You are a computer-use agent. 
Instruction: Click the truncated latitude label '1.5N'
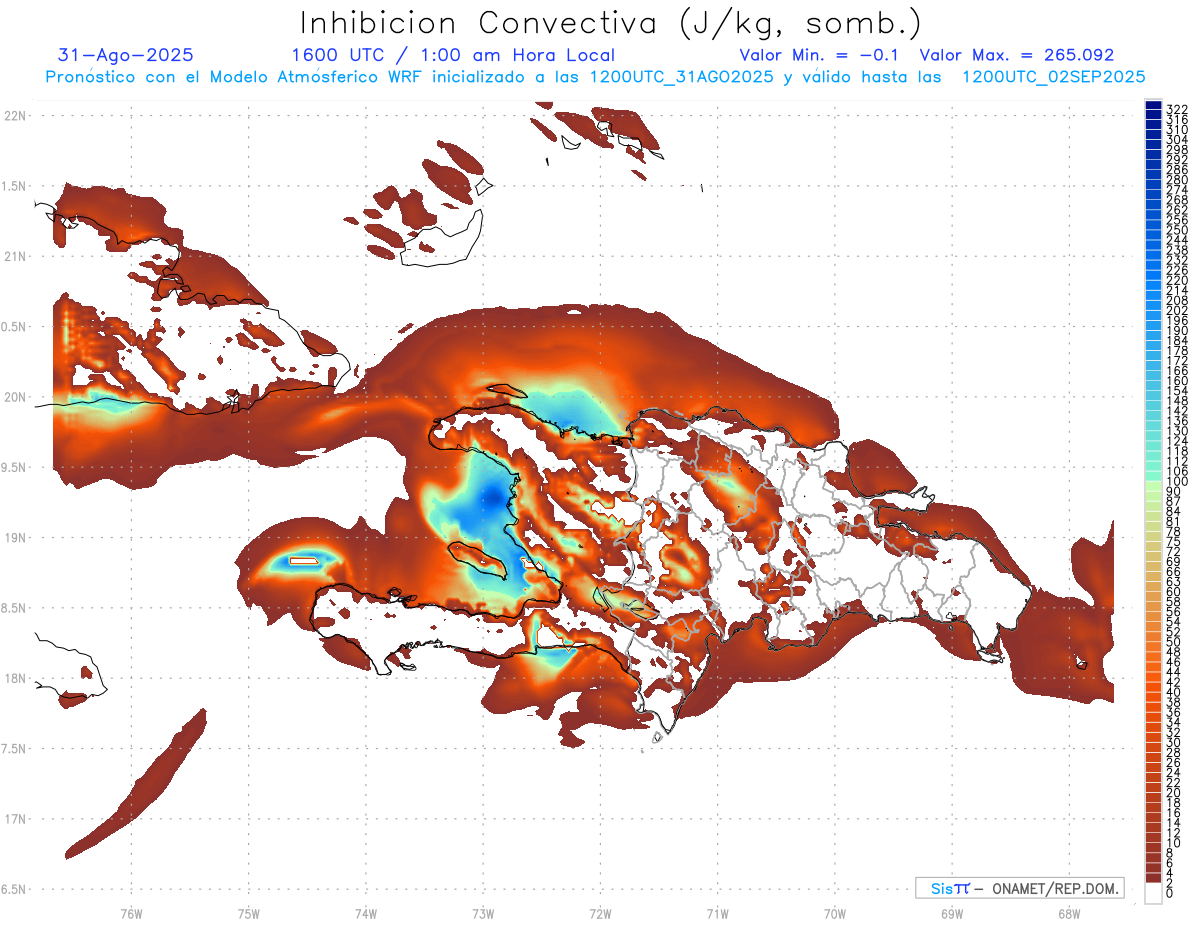click(13, 186)
